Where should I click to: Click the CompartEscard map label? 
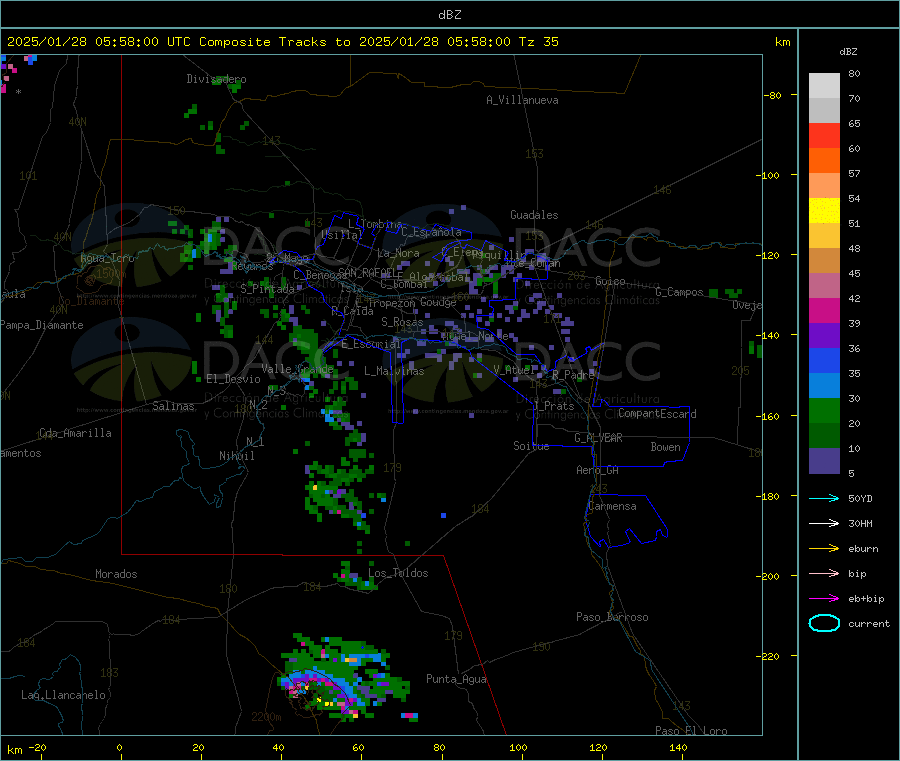(x=657, y=414)
